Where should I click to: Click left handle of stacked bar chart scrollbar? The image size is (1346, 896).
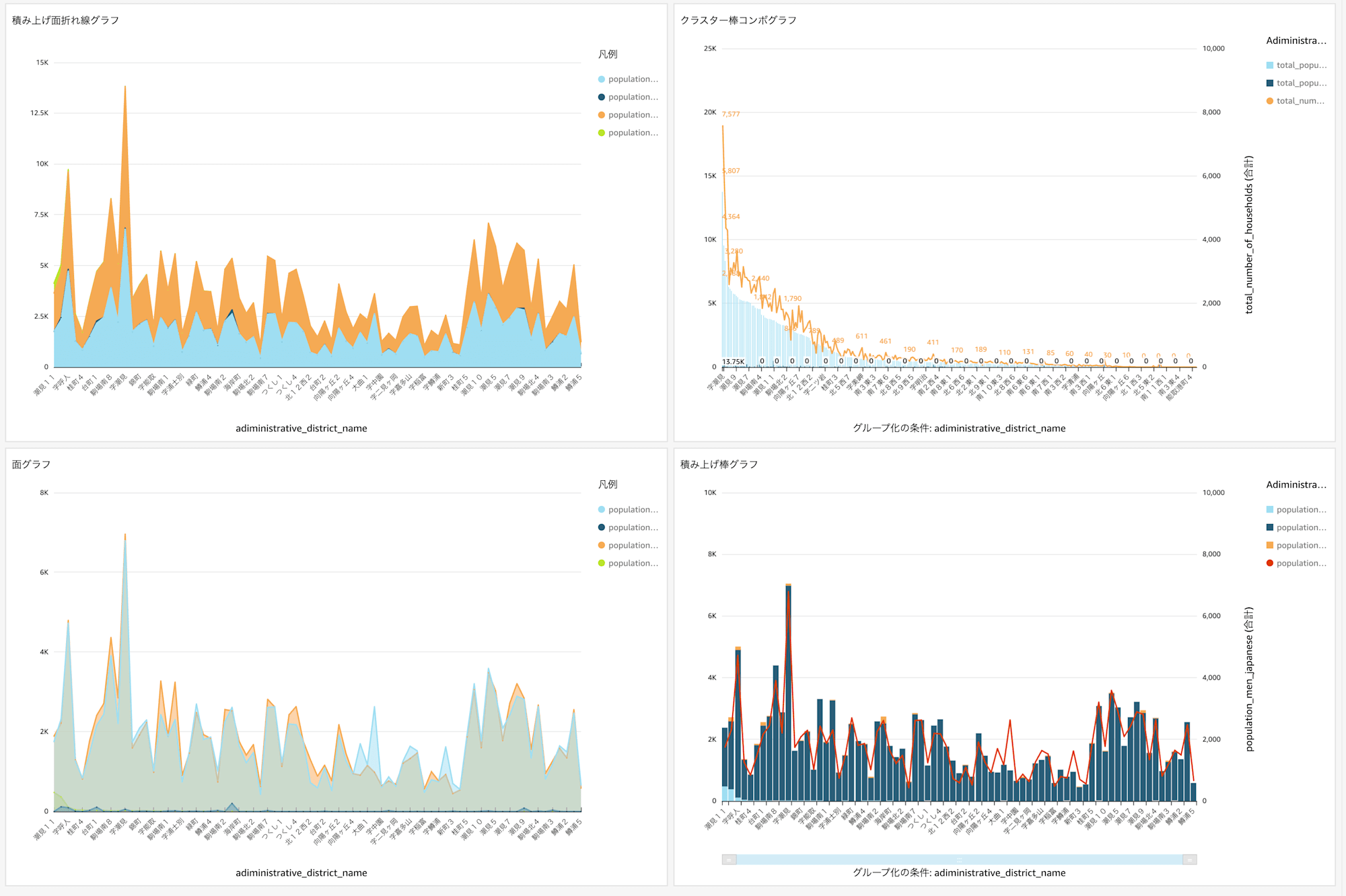click(x=729, y=860)
